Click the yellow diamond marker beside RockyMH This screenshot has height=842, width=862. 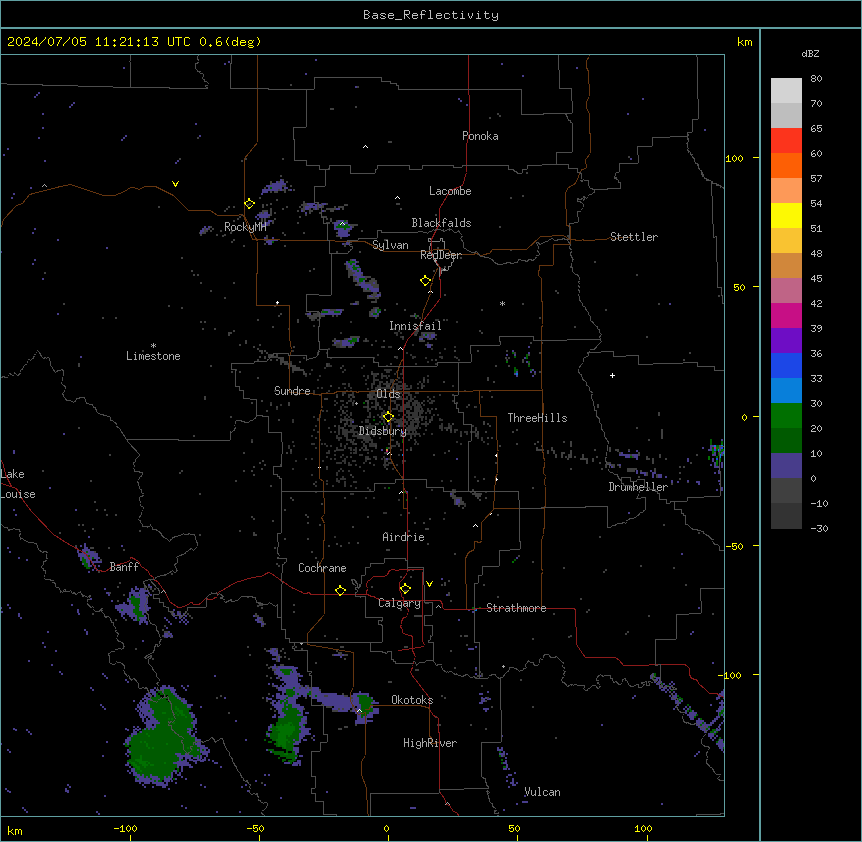249,204
